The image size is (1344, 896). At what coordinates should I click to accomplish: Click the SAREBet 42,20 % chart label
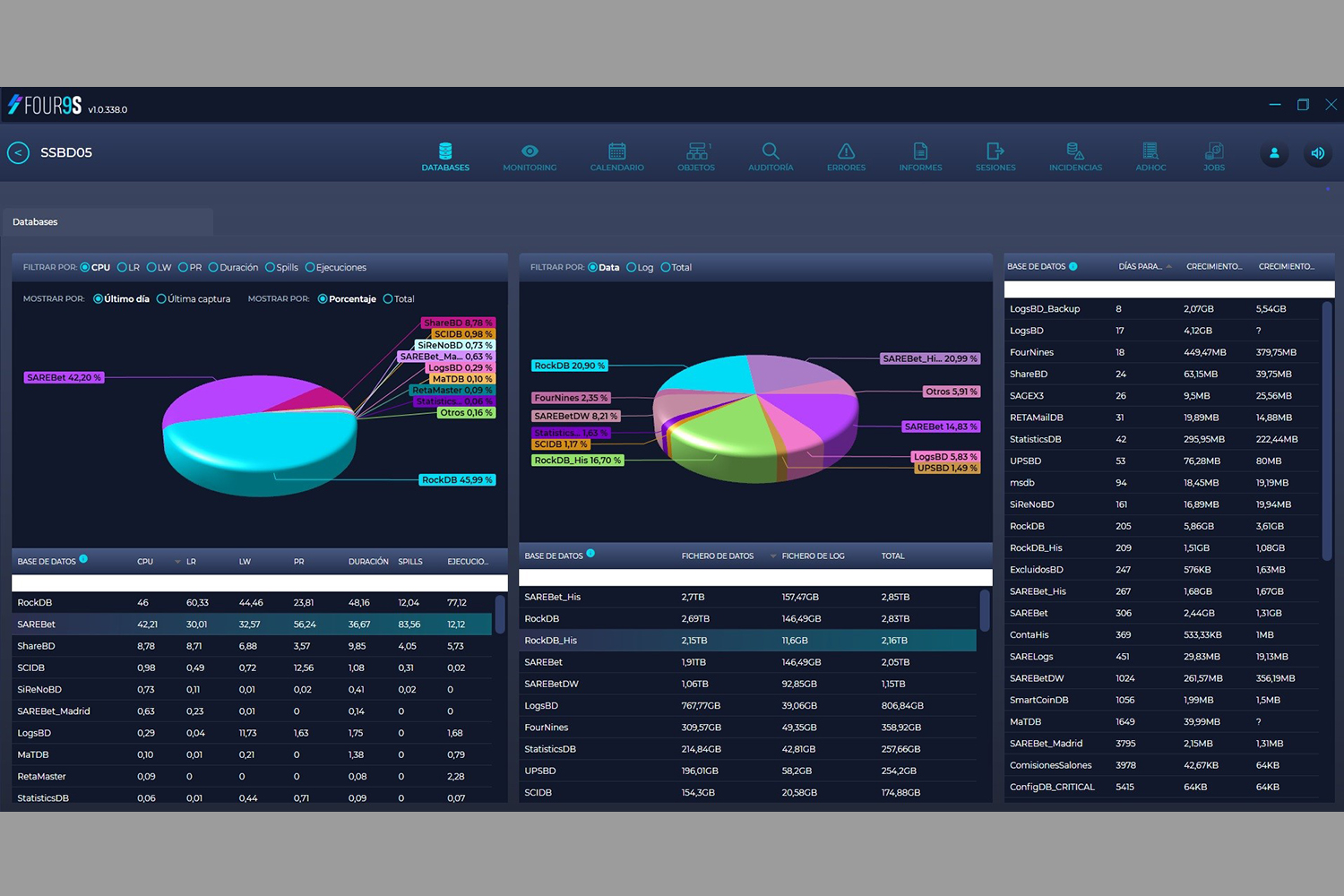tap(64, 378)
